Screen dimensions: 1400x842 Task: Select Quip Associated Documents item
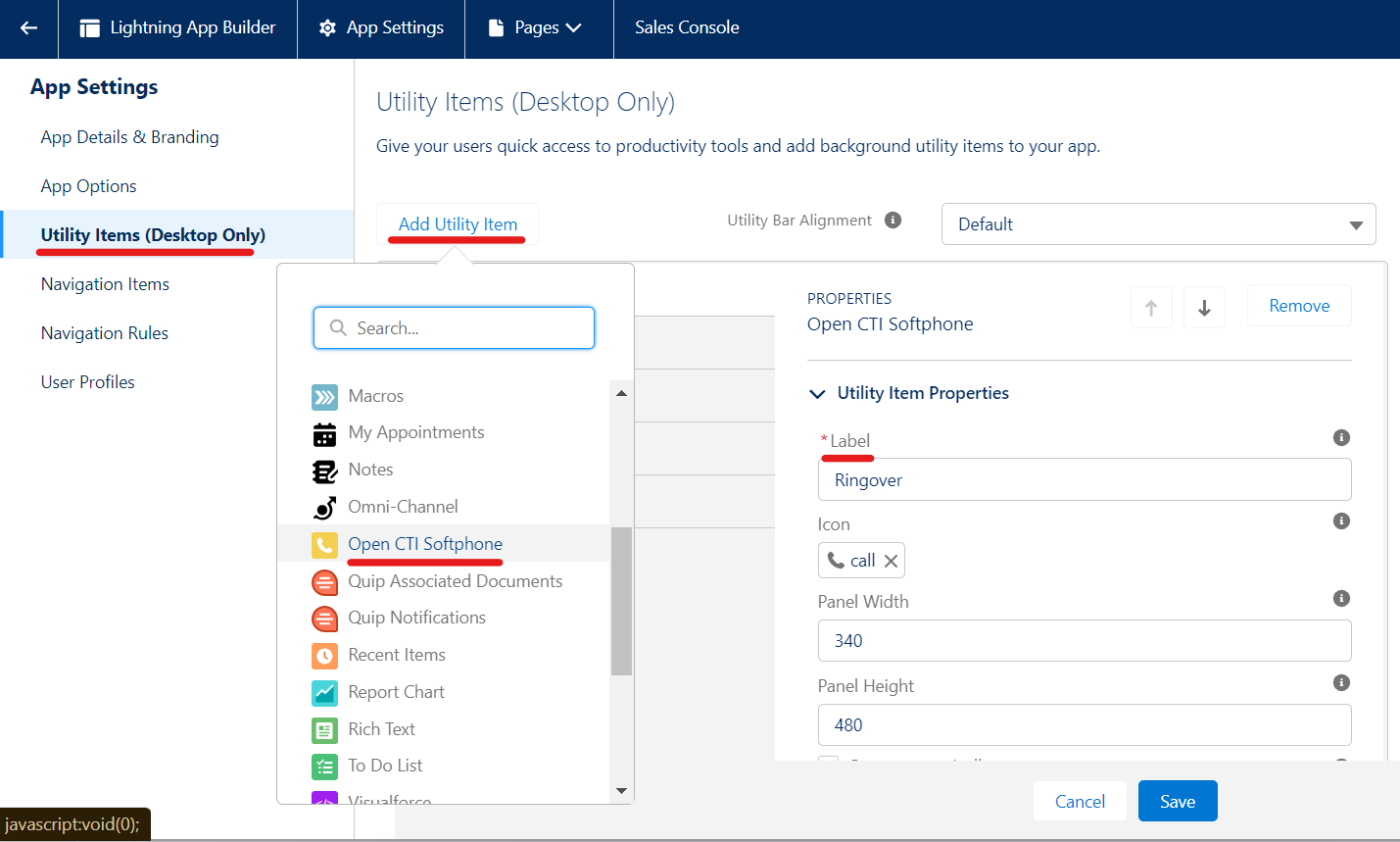pyautogui.click(x=456, y=581)
